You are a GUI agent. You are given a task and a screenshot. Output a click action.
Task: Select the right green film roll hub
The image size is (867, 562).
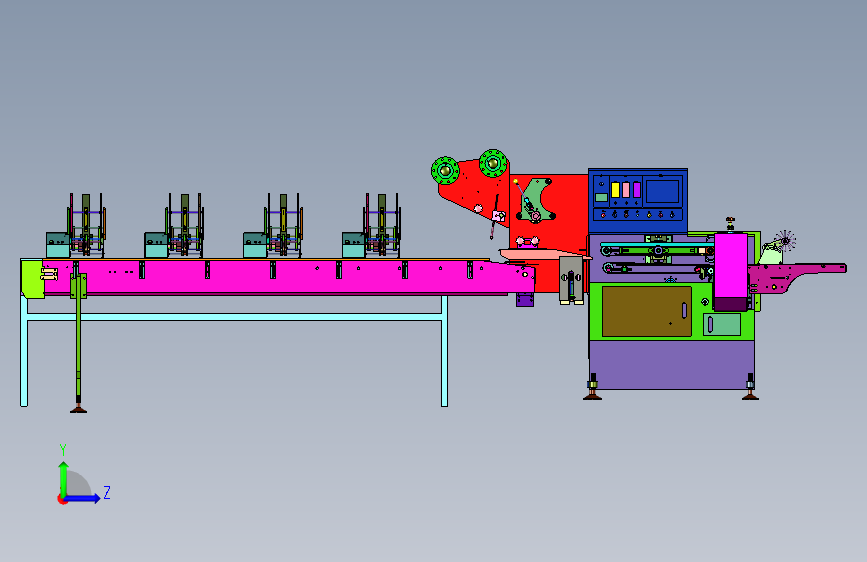(x=493, y=163)
